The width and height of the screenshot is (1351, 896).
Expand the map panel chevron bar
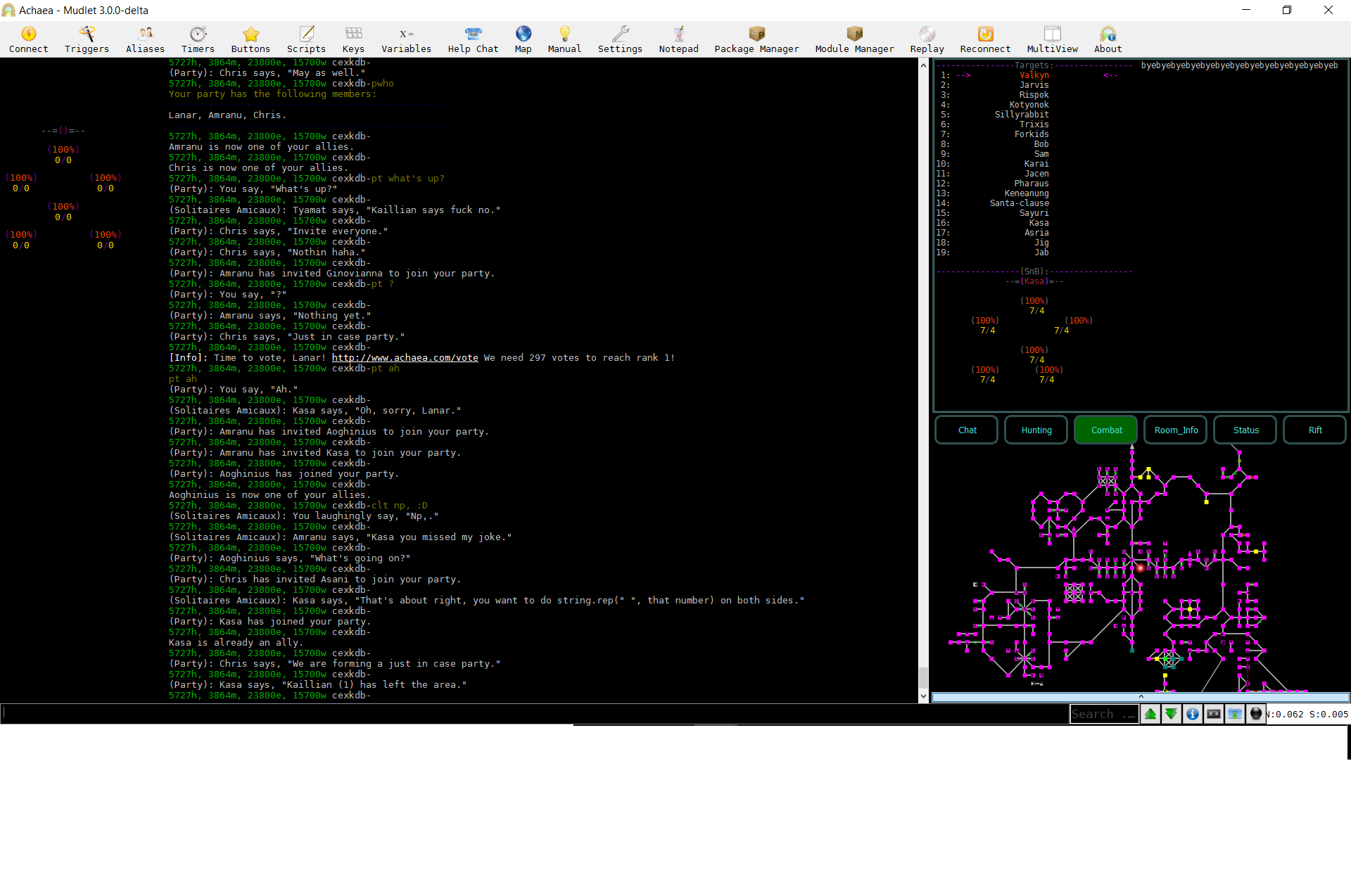(x=1141, y=697)
